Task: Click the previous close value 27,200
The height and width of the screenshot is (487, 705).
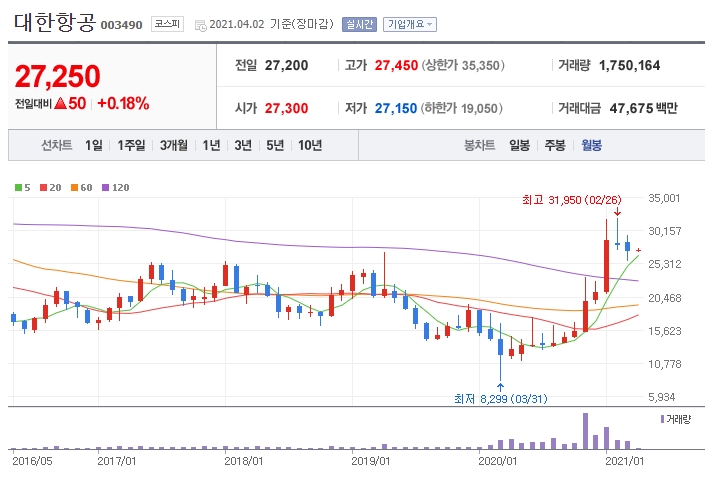Action: point(286,66)
